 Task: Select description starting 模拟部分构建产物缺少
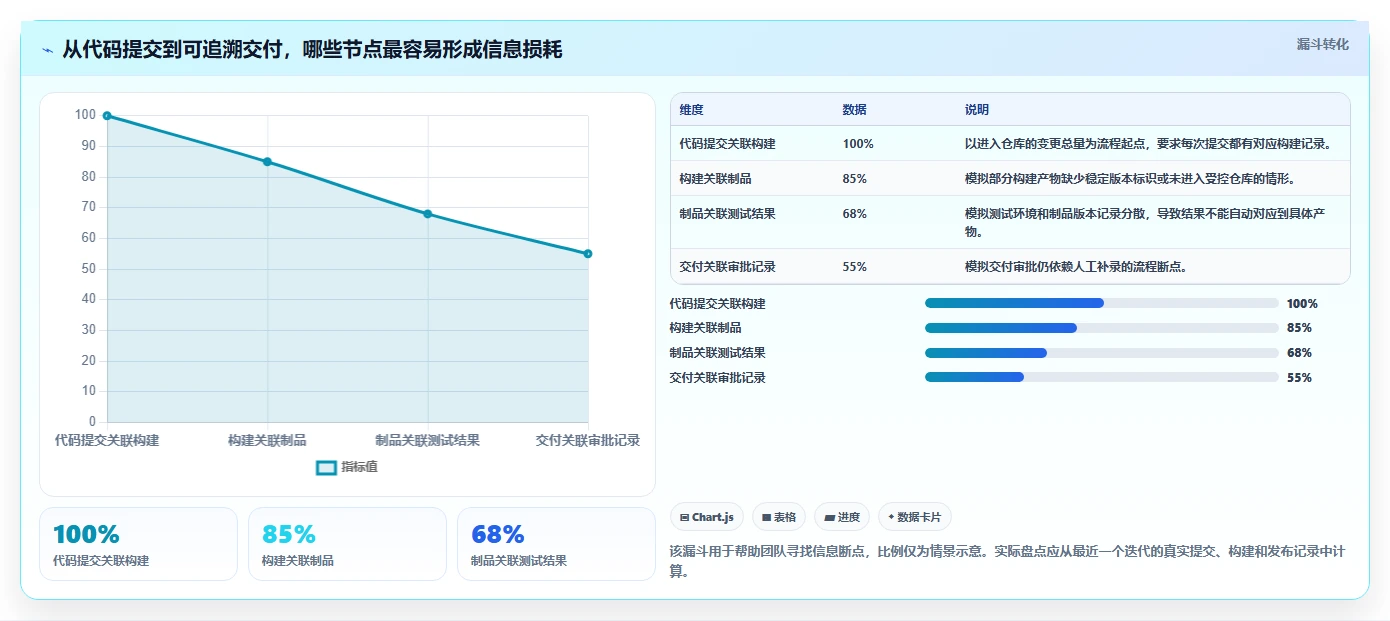tap(1130, 179)
